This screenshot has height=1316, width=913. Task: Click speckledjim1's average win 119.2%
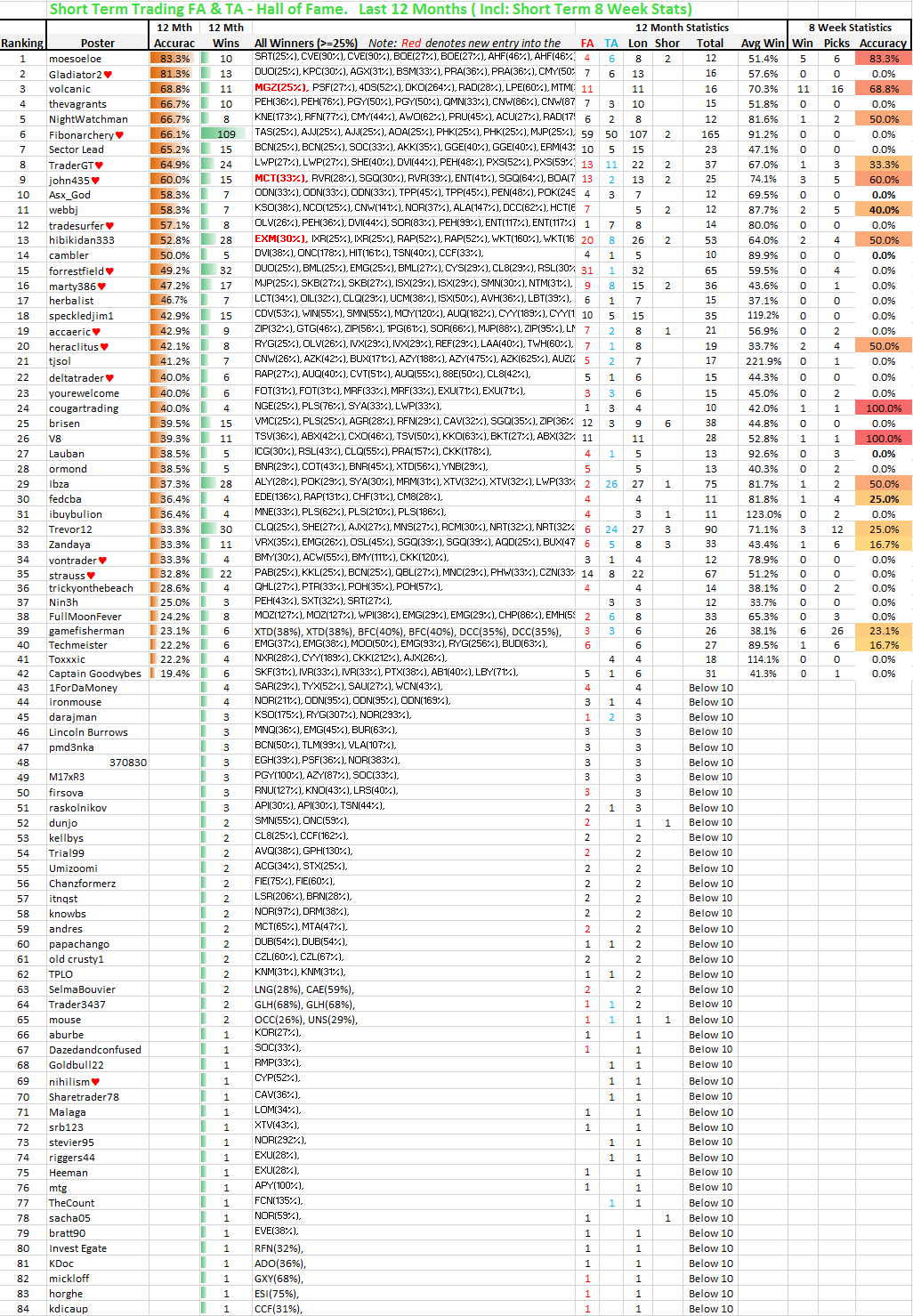[x=764, y=316]
